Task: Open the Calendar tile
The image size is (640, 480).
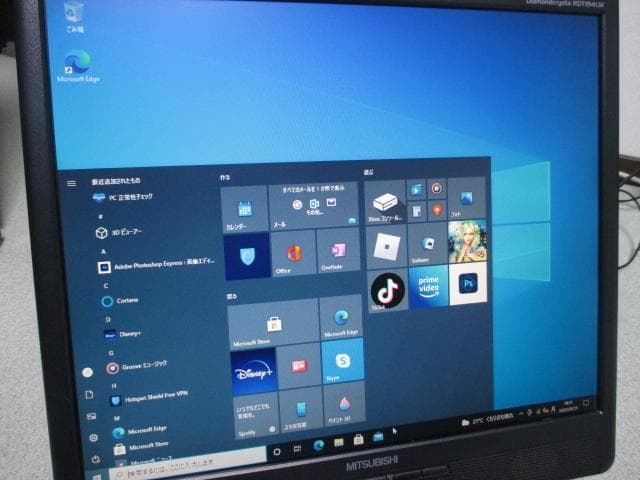Action: click(x=244, y=209)
